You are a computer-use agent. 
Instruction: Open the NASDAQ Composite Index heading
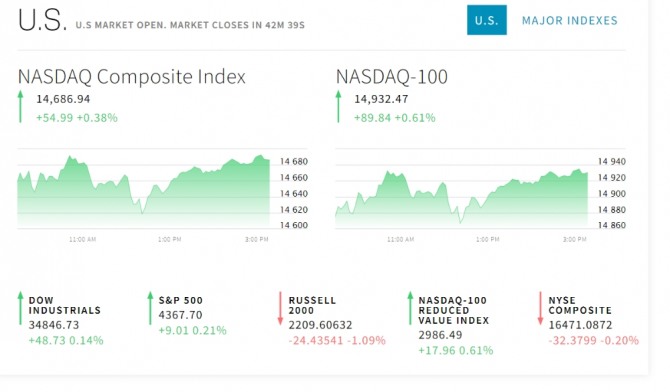click(x=132, y=77)
